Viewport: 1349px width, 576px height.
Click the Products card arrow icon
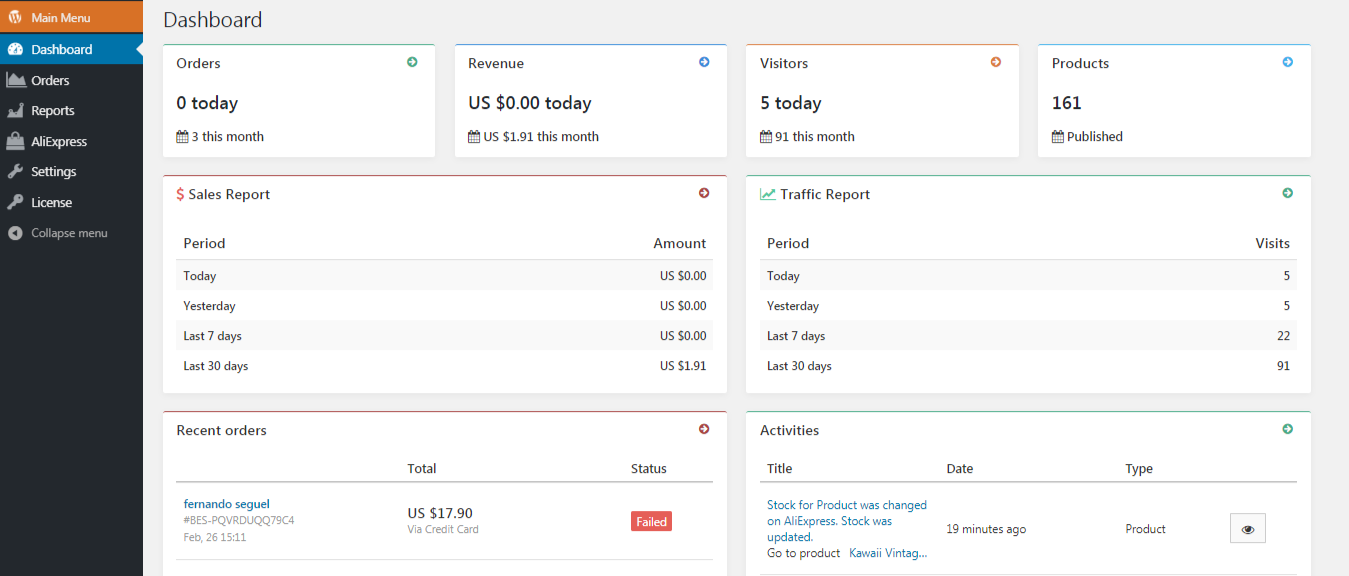(x=1288, y=62)
